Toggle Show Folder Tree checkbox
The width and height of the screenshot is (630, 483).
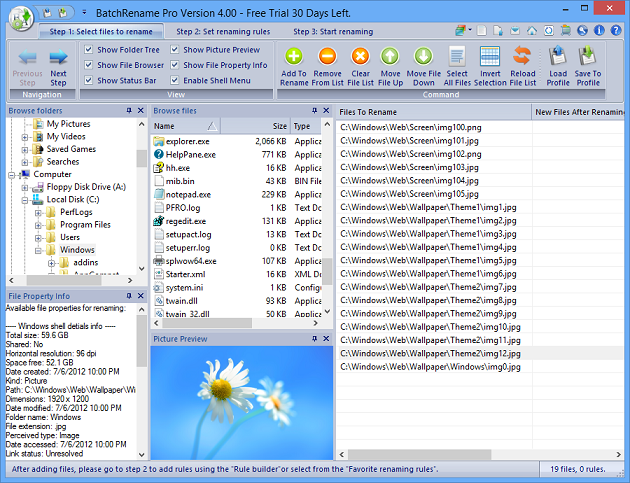click(x=89, y=49)
